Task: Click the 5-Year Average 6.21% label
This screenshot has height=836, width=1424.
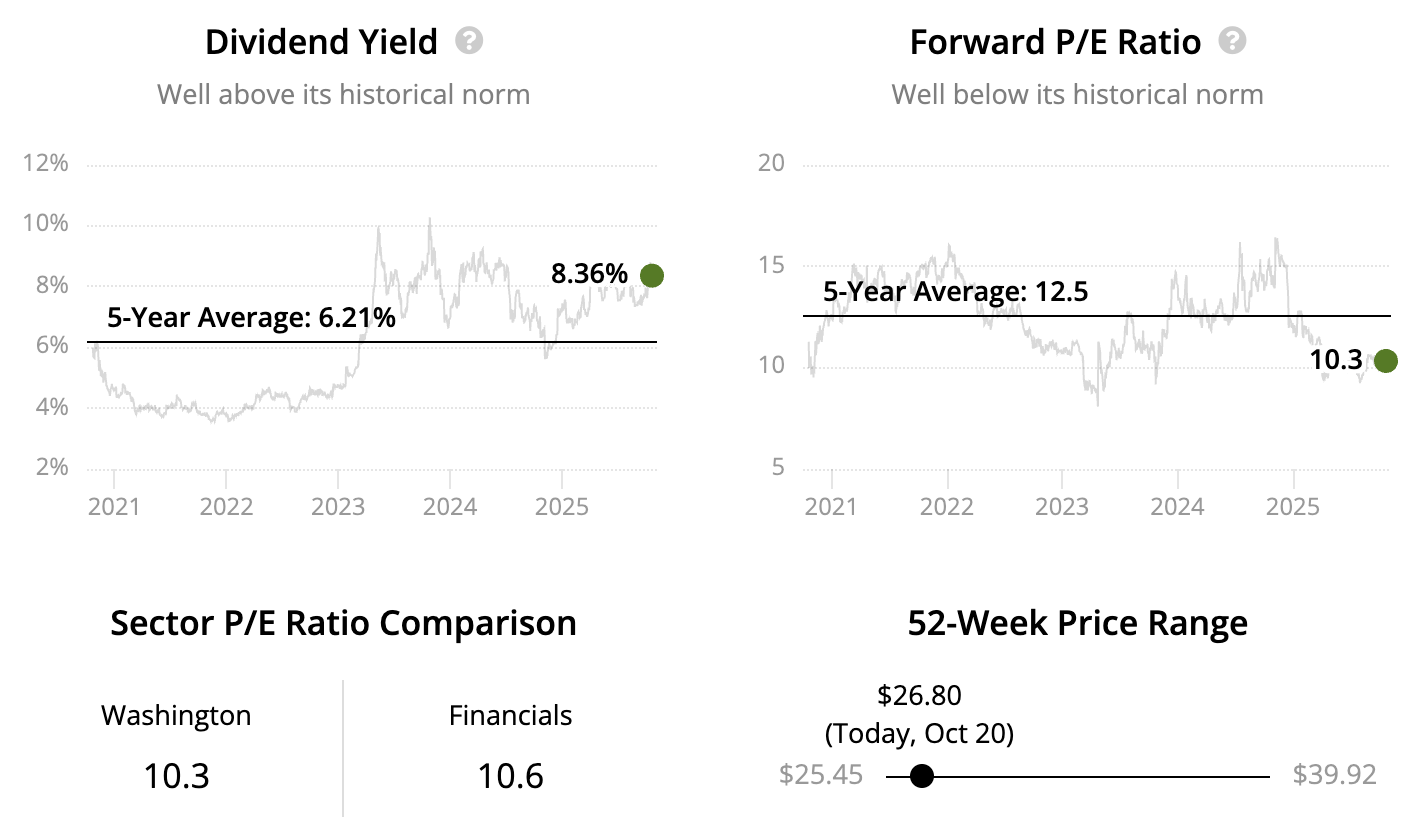Action: pyautogui.click(x=251, y=319)
